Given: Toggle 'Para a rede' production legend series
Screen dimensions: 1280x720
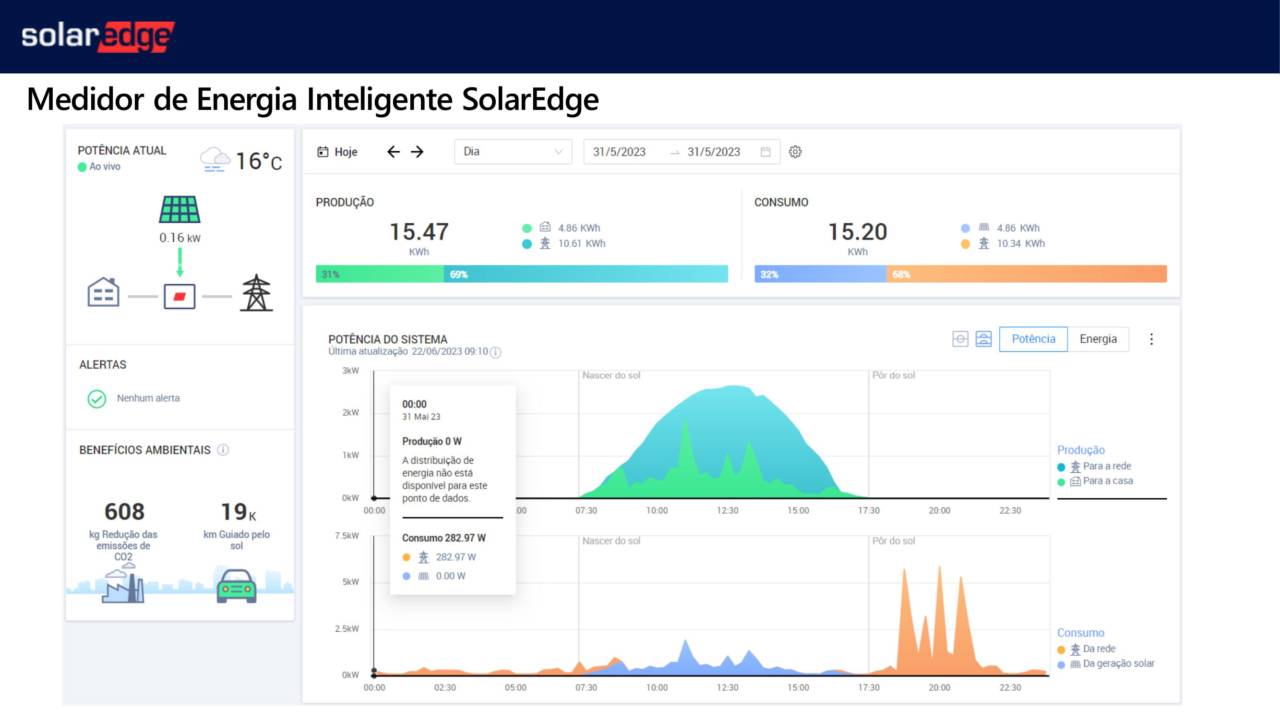Looking at the screenshot, I should pos(1106,466).
